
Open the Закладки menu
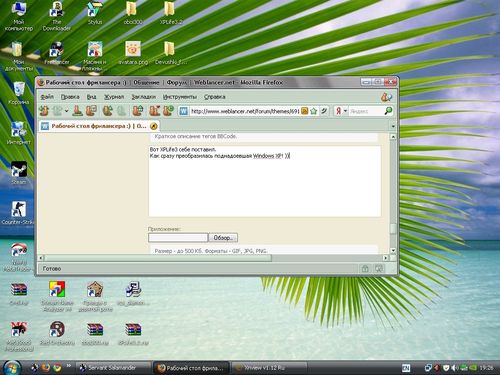click(143, 97)
